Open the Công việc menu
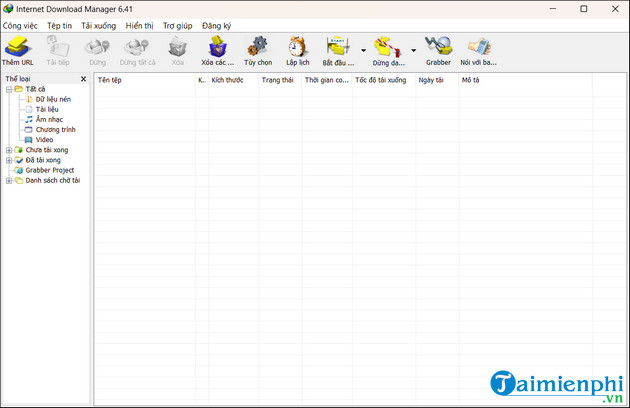Image resolution: width=630 pixels, height=408 pixels. (20, 26)
